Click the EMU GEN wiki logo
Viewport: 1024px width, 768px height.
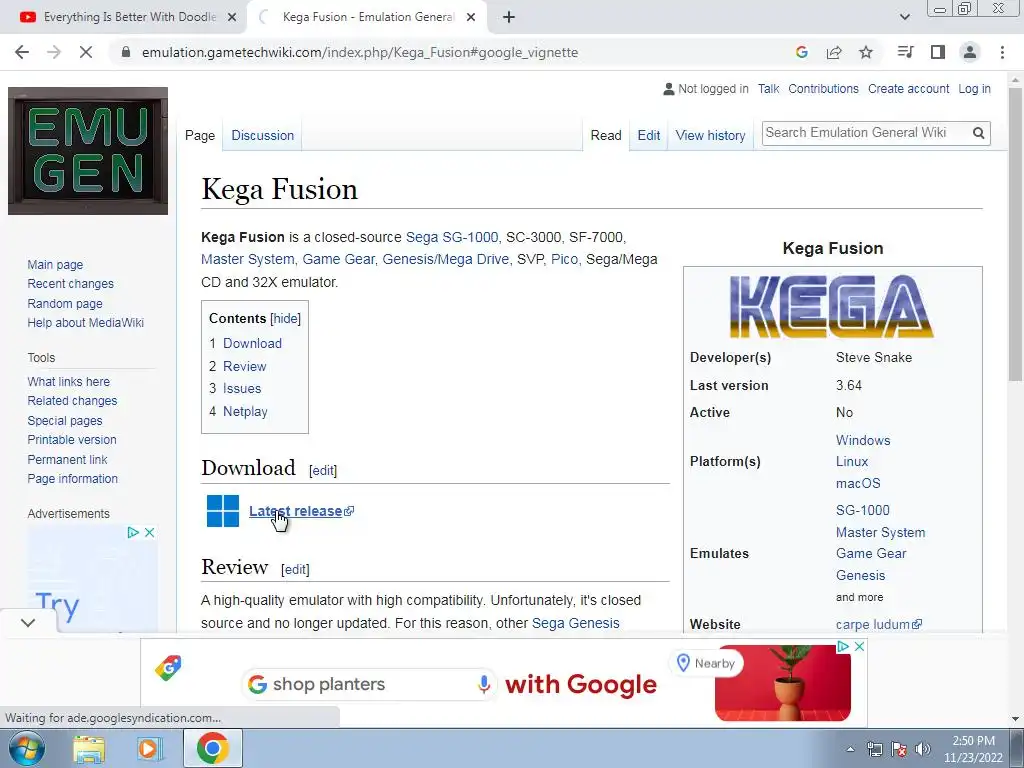click(88, 151)
